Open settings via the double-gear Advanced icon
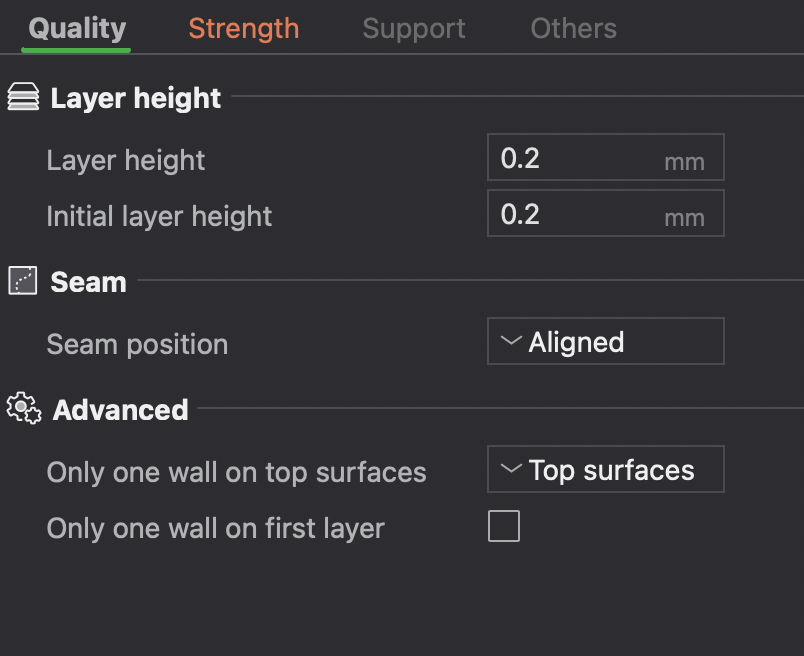 tap(22, 408)
